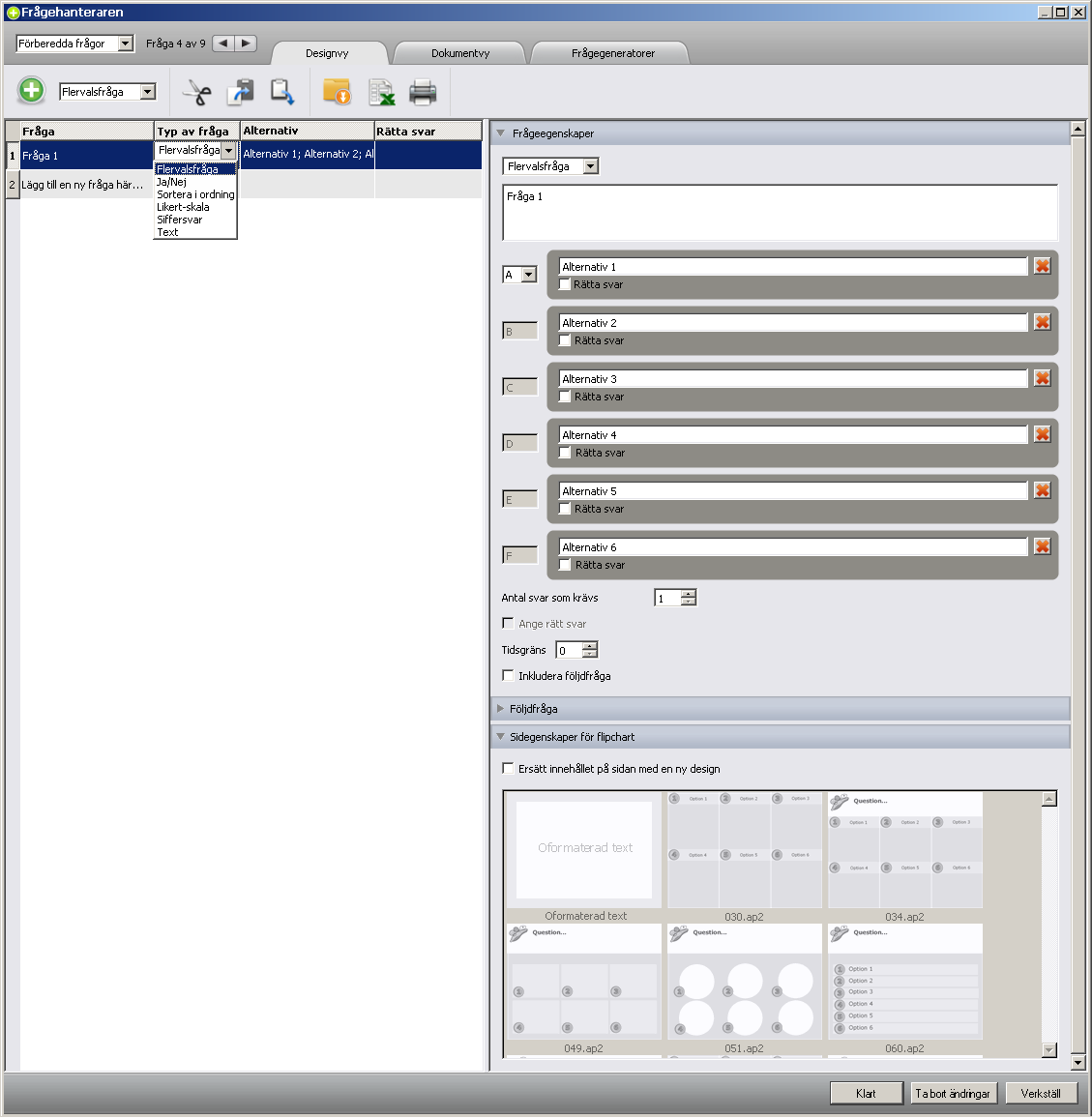Click the Klart button
1092x1118 pixels.
866,1093
